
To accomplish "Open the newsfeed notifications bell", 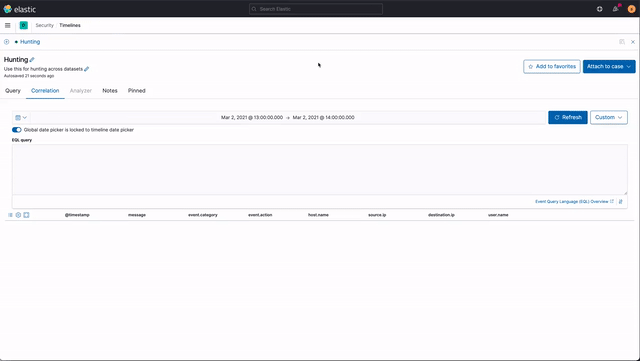I will coord(616,9).
